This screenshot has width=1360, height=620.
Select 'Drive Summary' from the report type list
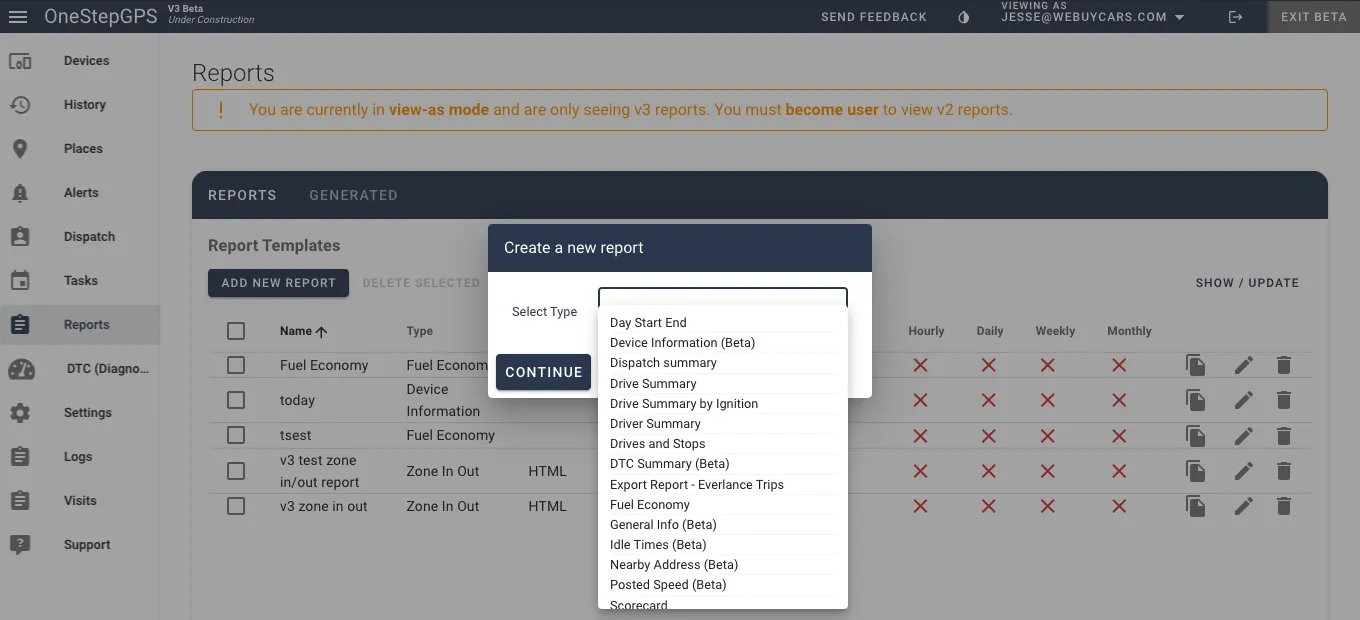point(653,383)
